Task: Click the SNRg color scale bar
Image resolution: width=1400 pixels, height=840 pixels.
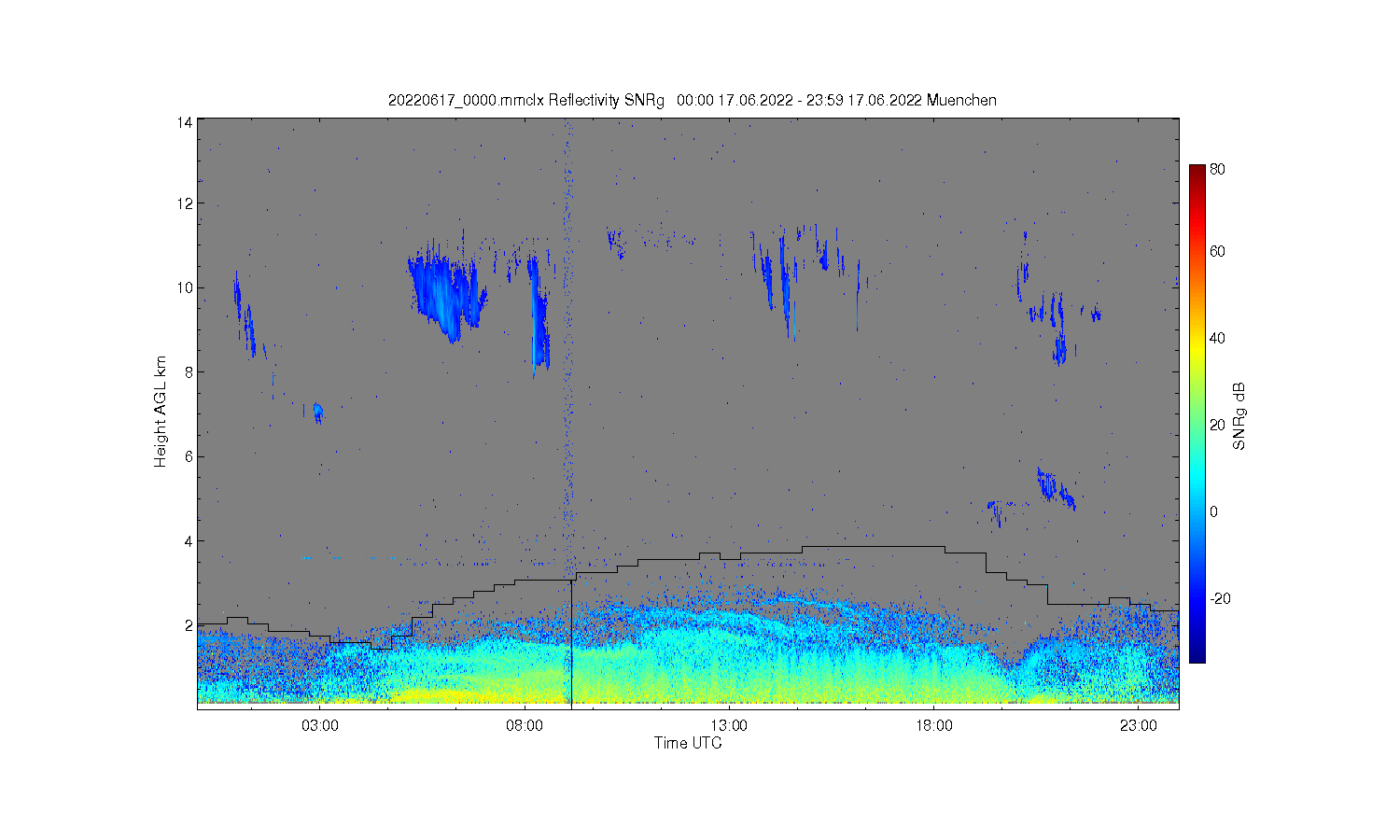Action: [x=1197, y=413]
